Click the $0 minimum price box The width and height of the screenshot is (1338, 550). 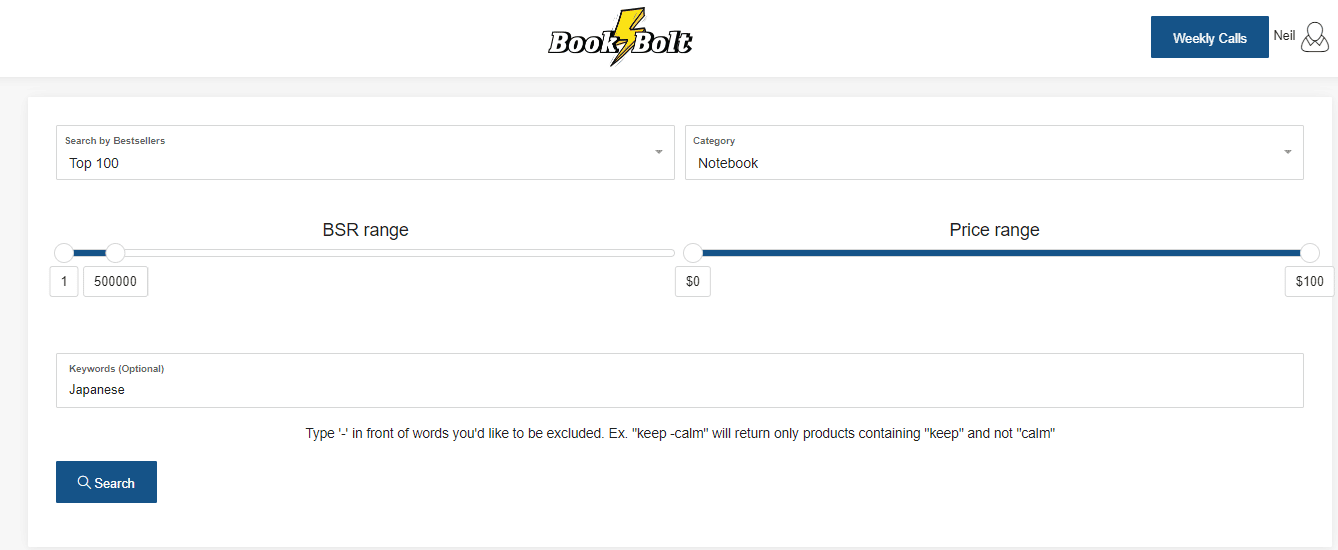pos(693,281)
